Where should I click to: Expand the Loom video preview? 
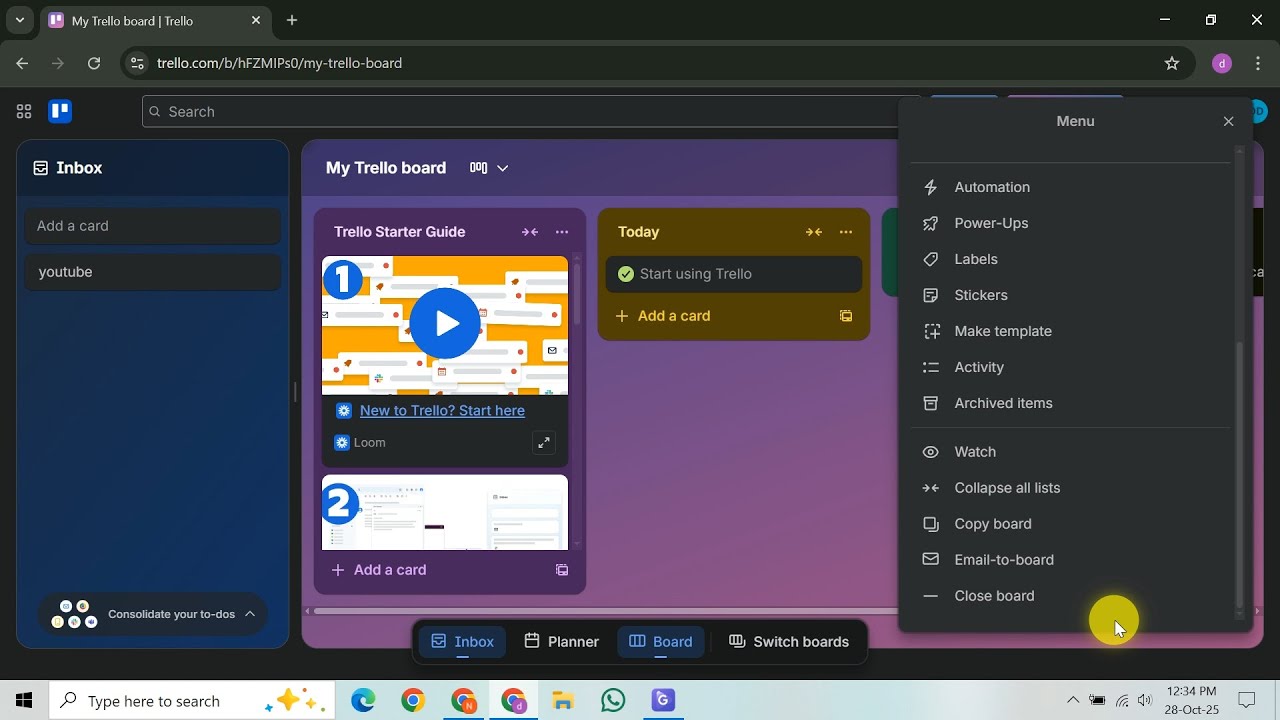543,443
